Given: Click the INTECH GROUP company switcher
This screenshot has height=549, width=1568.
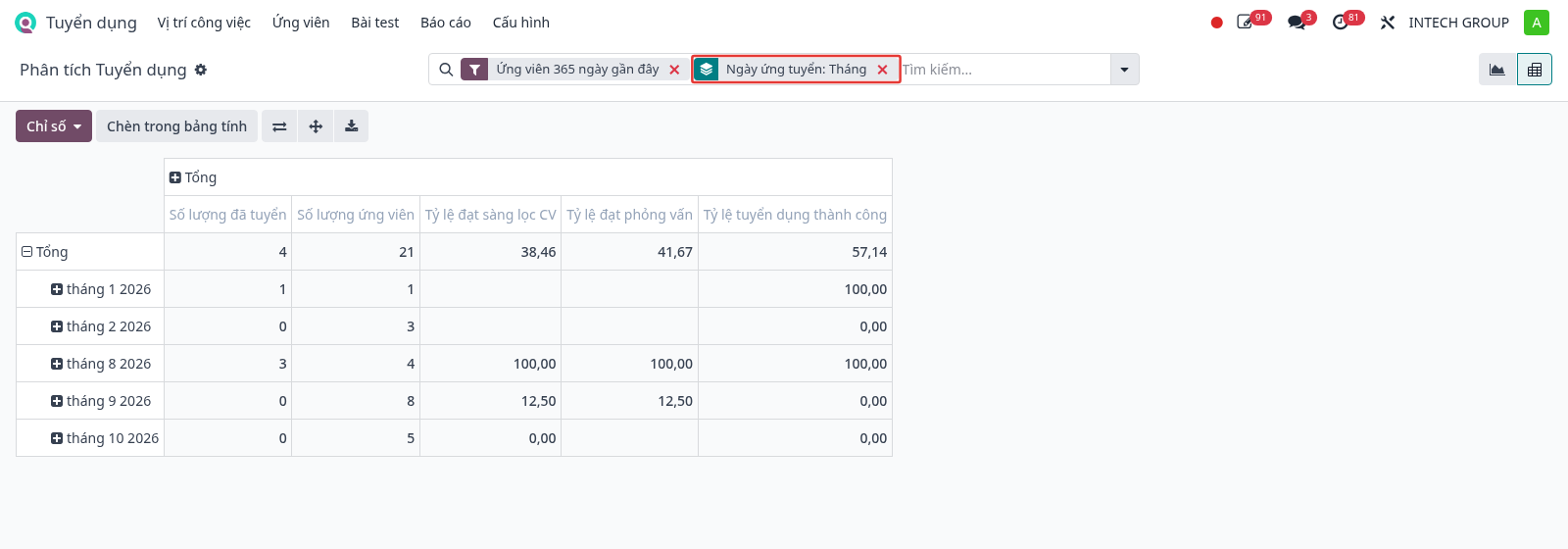Looking at the screenshot, I should coord(1458,23).
